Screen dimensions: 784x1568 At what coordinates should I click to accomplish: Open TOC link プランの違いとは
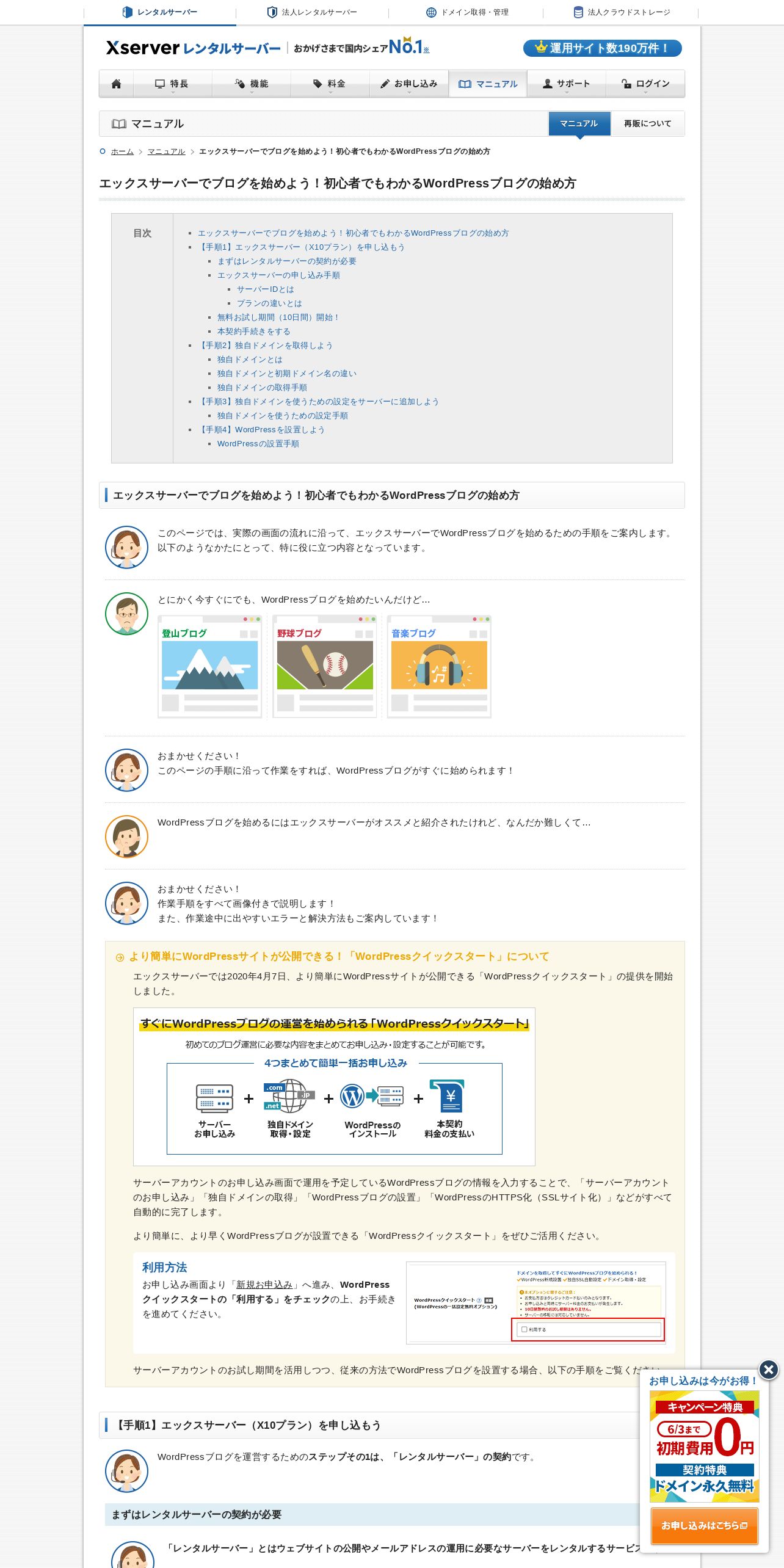click(269, 303)
